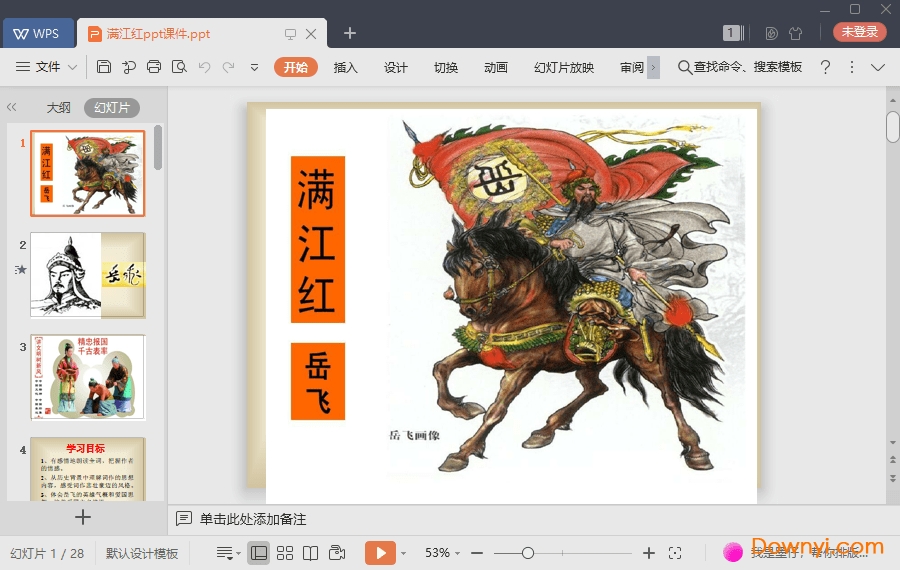
Task: Click the 幻灯片 1 / 28 status text
Action: point(47,553)
